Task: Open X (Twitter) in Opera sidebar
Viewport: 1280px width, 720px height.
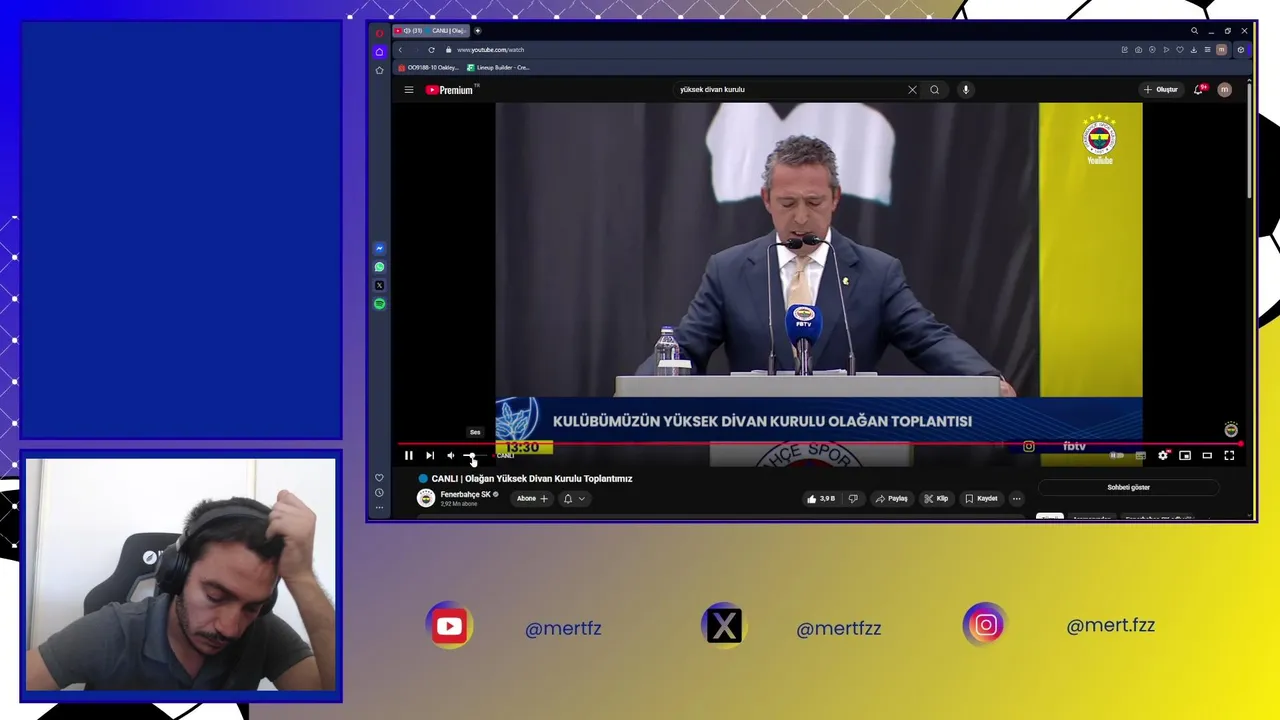Action: click(x=379, y=286)
